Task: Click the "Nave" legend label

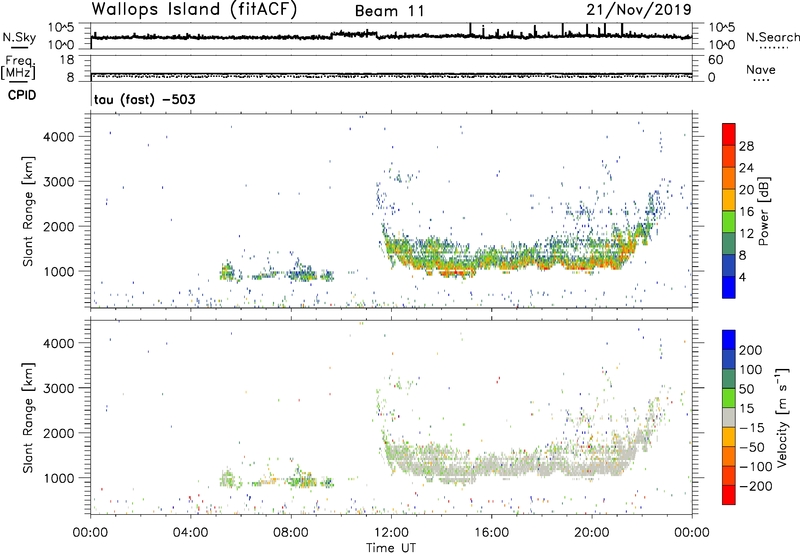Action: [761, 69]
